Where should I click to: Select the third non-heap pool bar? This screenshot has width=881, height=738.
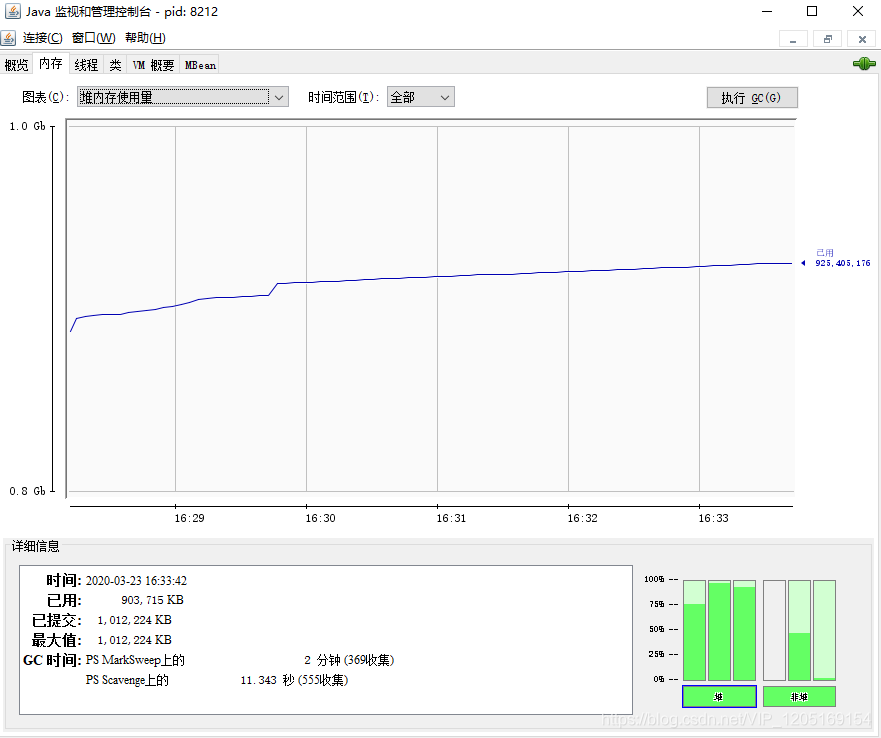tap(824, 631)
